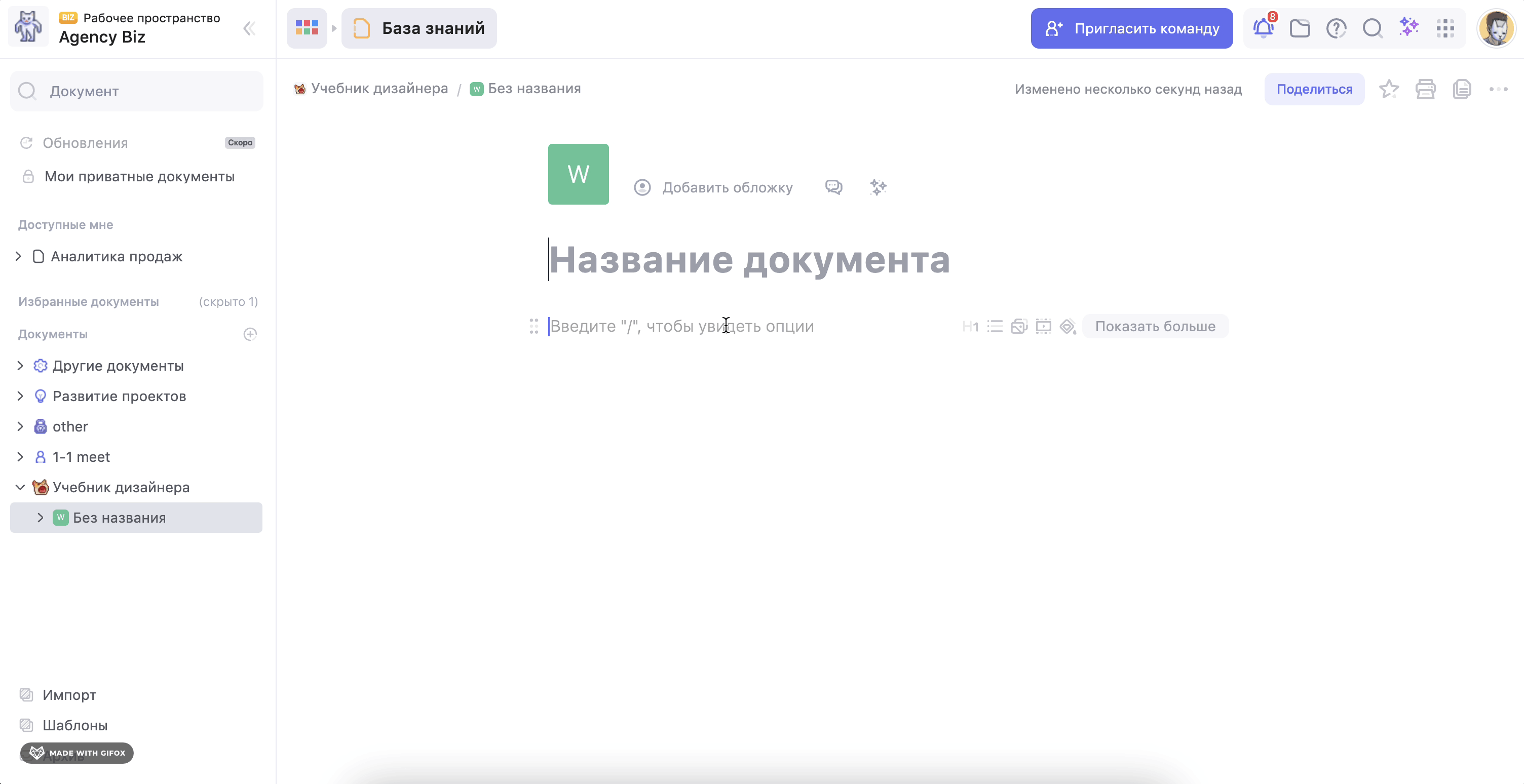This screenshot has height=784, width=1524.
Task: Print the document via printer icon
Action: pos(1425,89)
